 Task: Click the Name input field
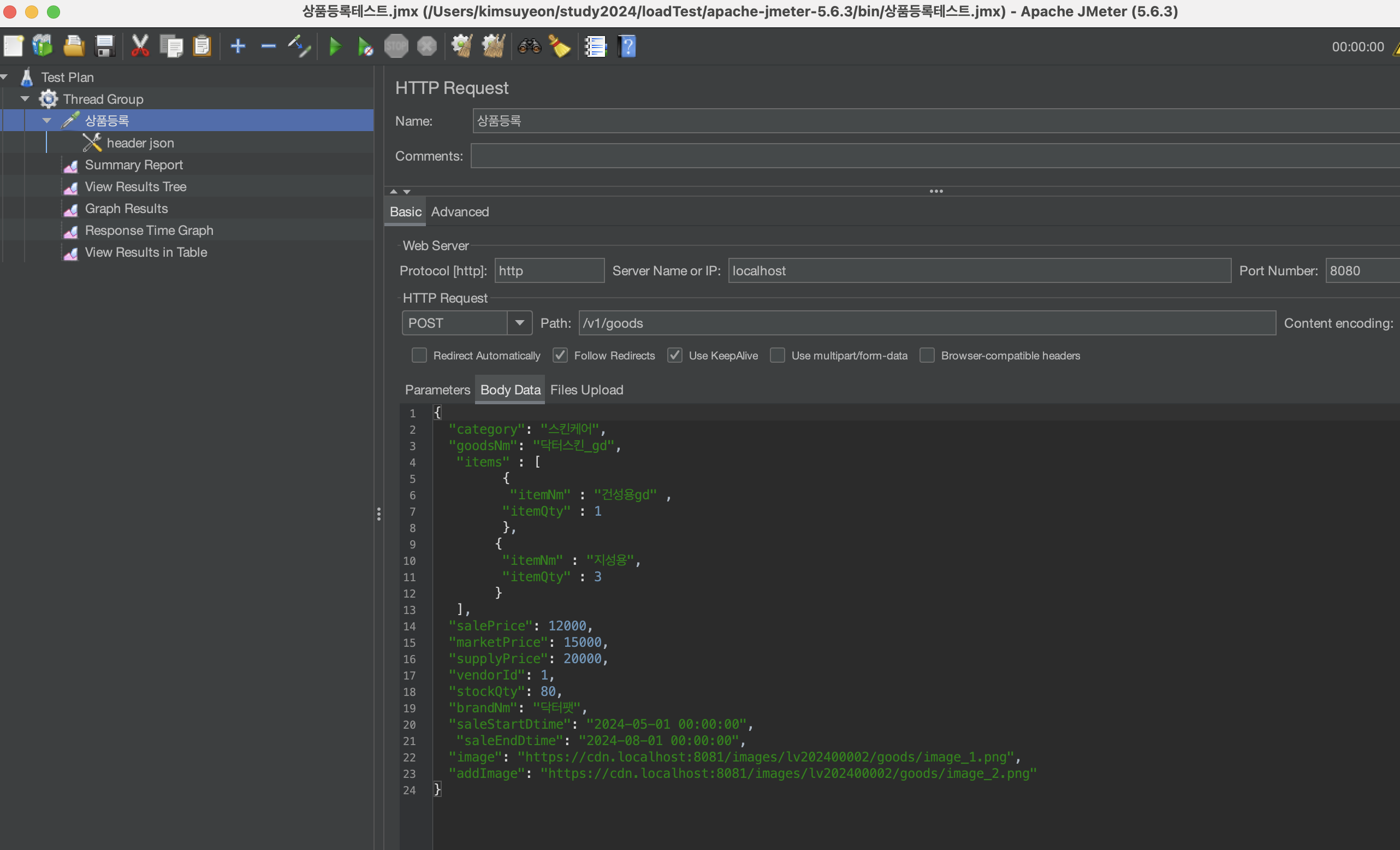[x=936, y=121]
